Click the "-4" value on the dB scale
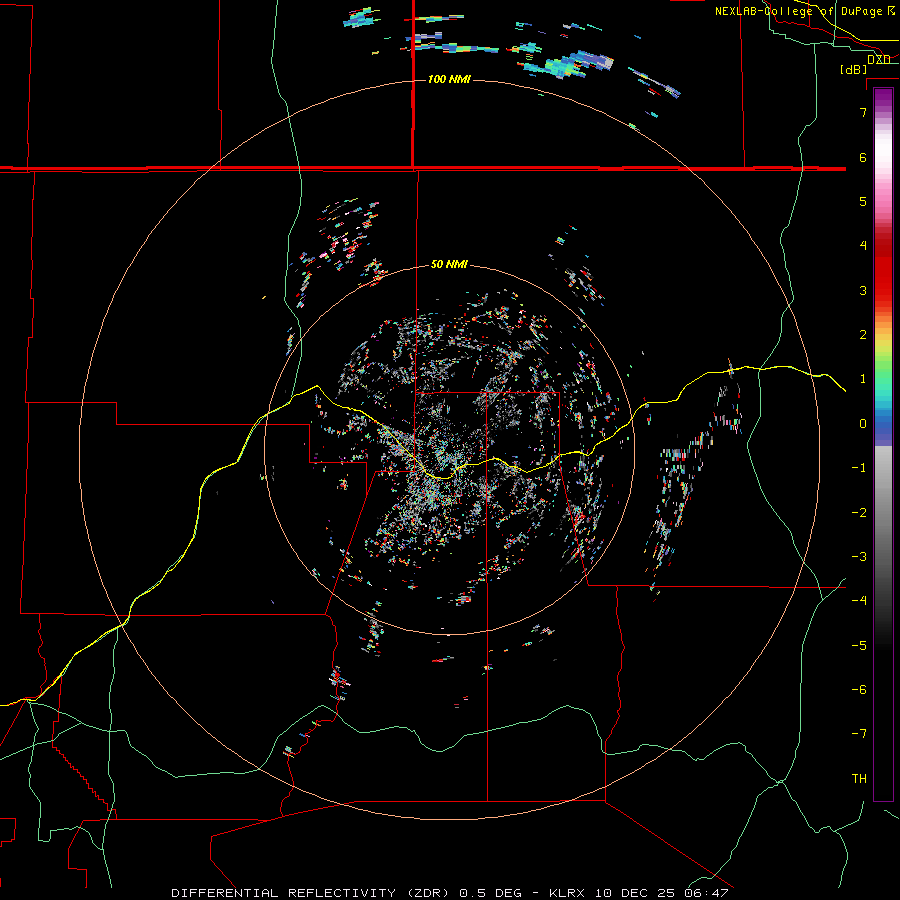900x900 pixels. click(859, 601)
